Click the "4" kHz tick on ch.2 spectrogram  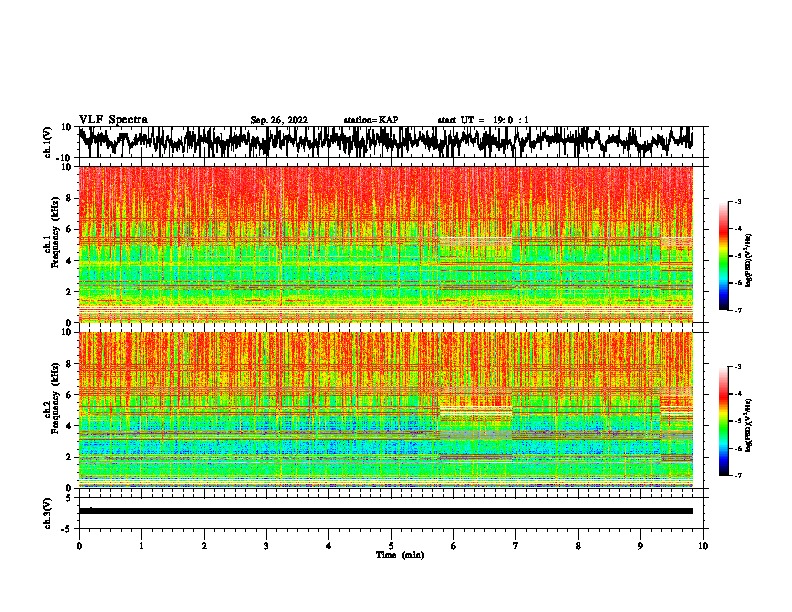click(x=69, y=426)
